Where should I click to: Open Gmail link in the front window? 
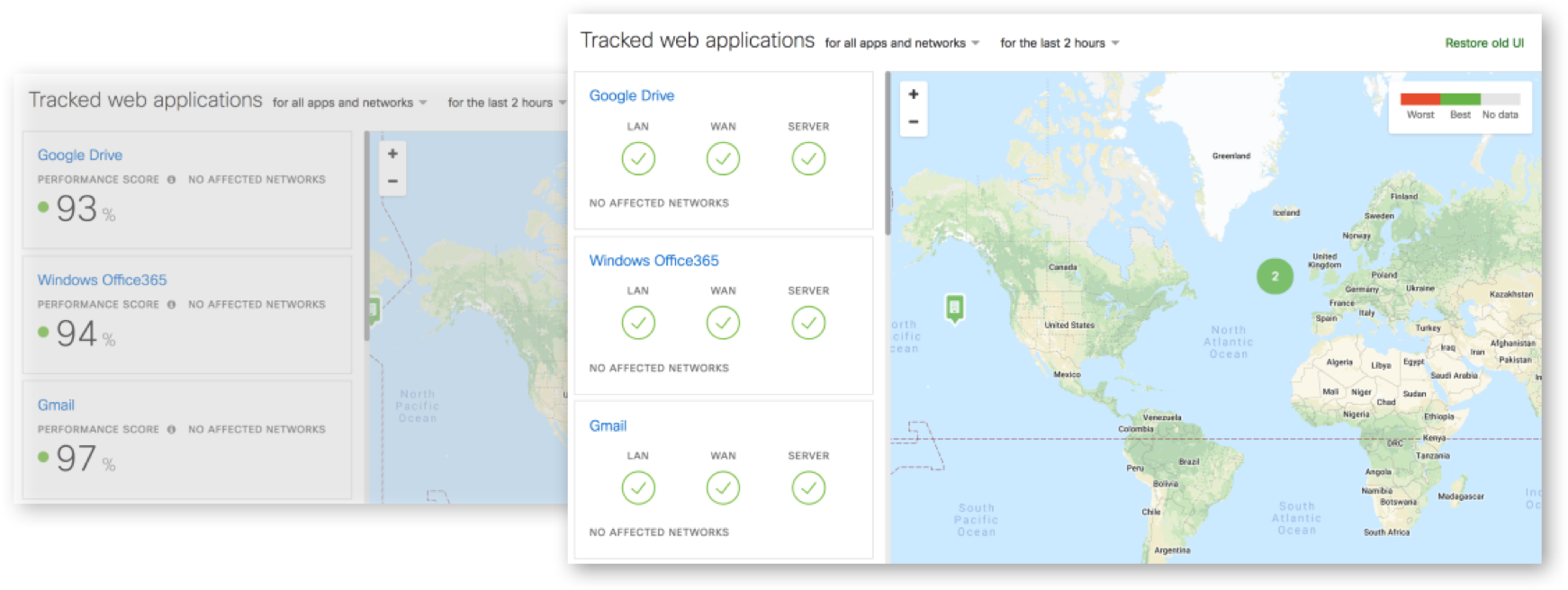[x=608, y=425]
